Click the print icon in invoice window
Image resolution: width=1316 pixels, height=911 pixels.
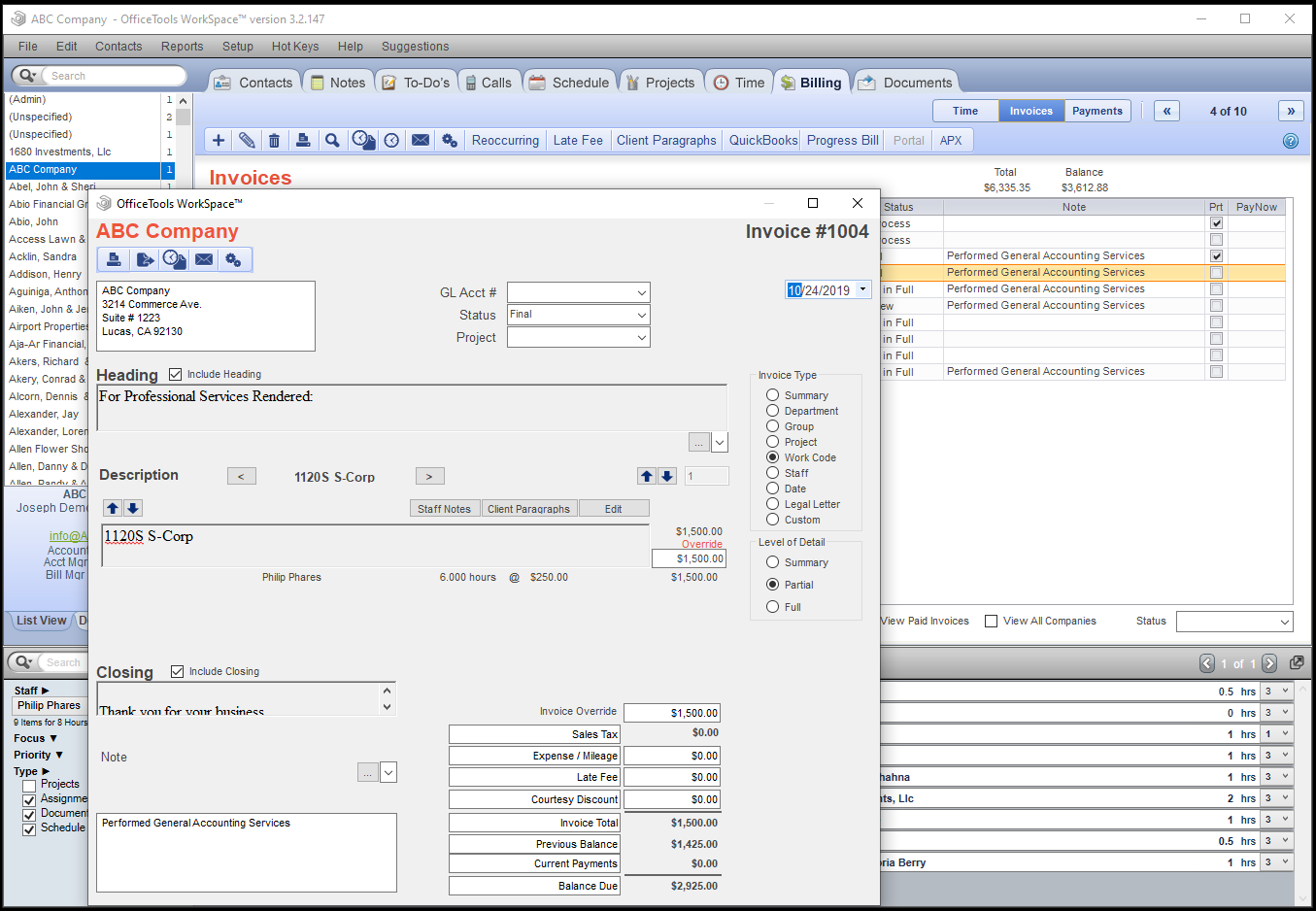click(x=114, y=259)
